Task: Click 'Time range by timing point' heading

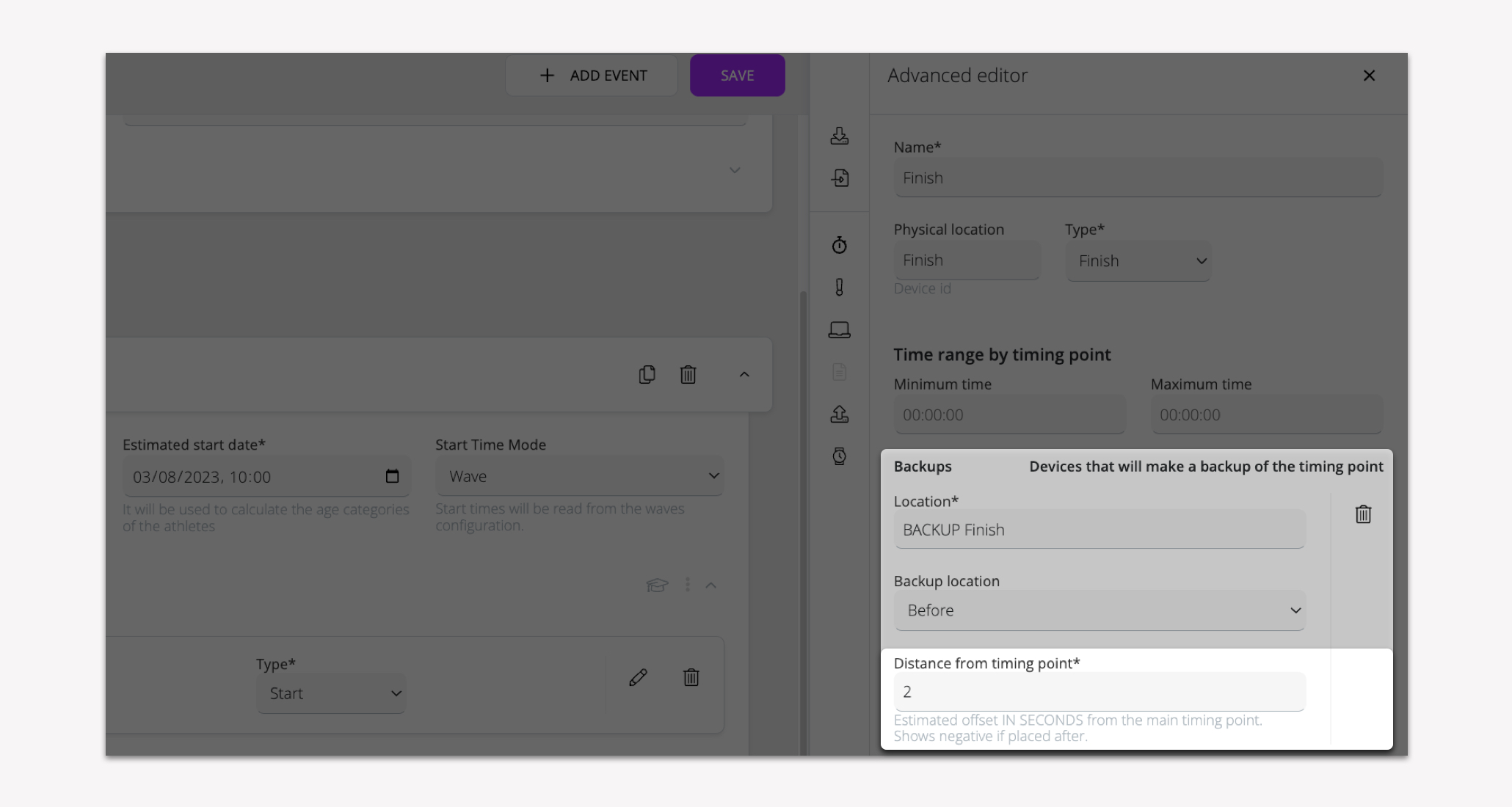Action: [x=1002, y=354]
